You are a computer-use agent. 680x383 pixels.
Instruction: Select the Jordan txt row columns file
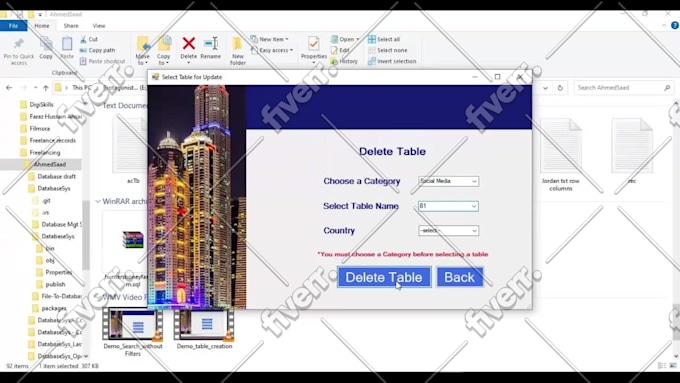click(x=561, y=155)
